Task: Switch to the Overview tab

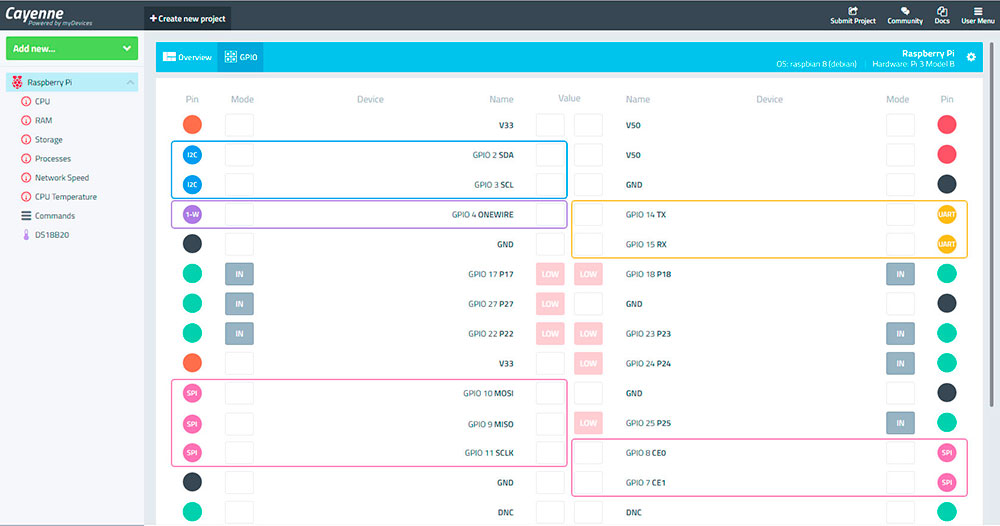Action: pyautogui.click(x=187, y=58)
